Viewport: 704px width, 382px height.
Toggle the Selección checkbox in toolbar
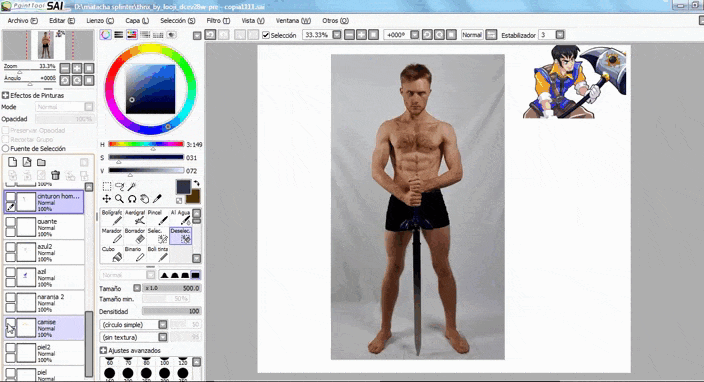266,35
